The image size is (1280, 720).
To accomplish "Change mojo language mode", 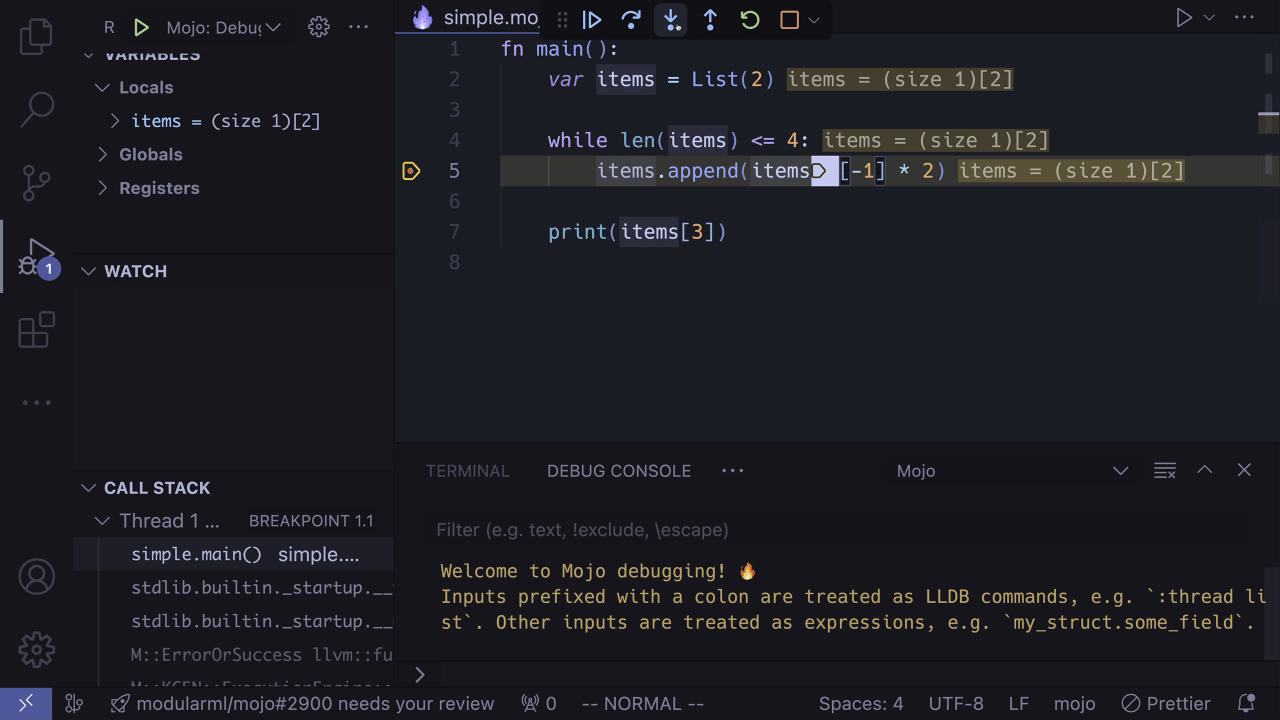I will click(x=1074, y=704).
